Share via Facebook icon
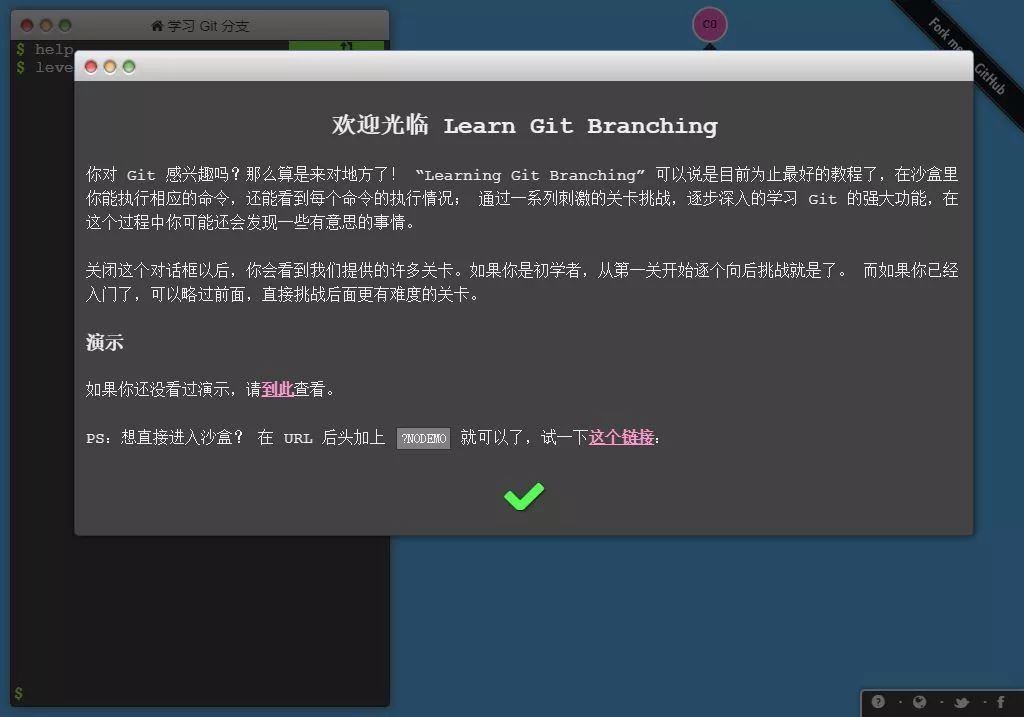The image size is (1024, 717). [1000, 702]
